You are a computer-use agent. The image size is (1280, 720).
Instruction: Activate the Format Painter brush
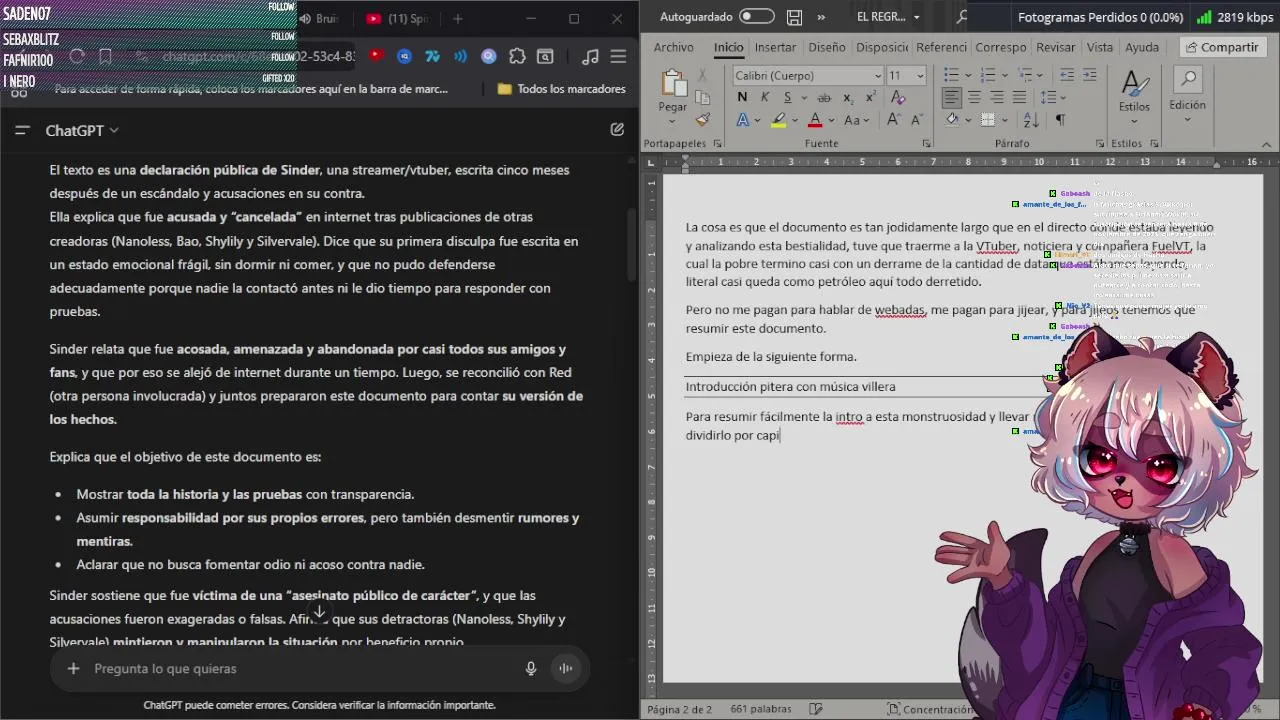[x=703, y=119]
